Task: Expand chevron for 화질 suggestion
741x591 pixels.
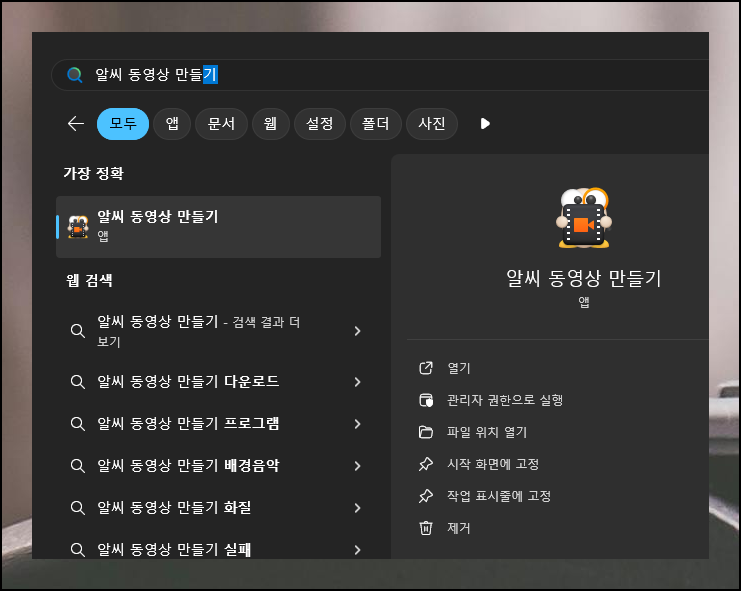Action: coord(358,508)
